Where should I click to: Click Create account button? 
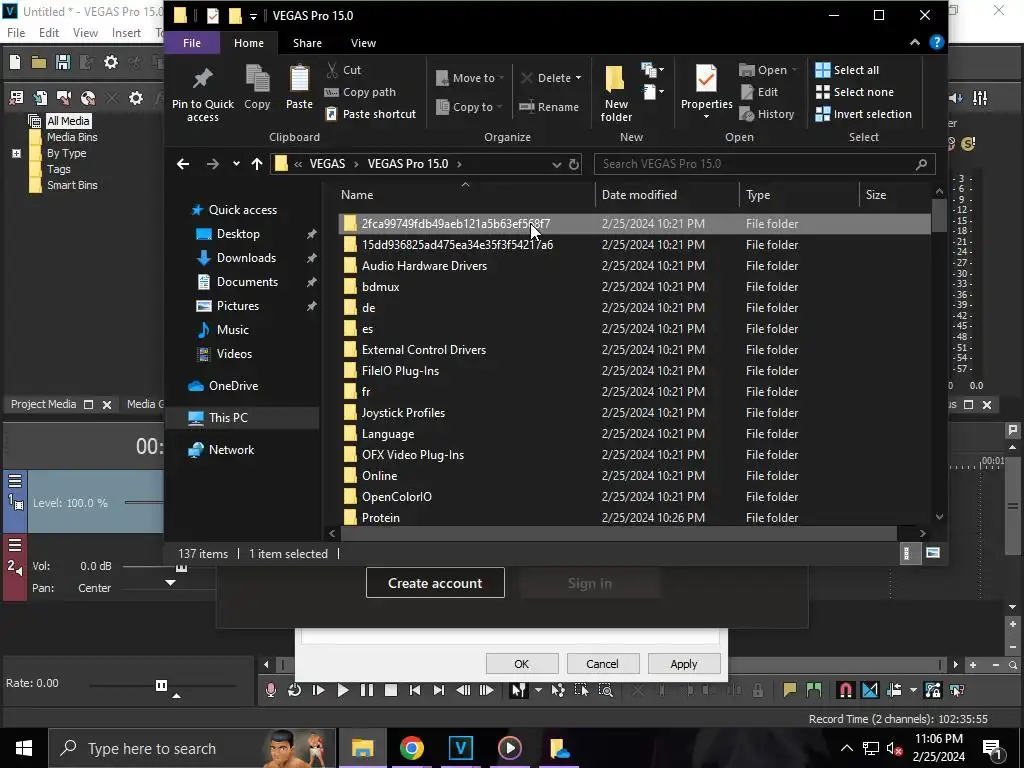435,583
